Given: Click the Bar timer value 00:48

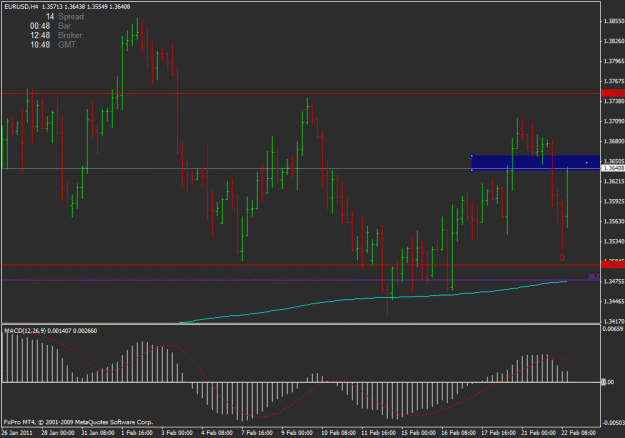Looking at the screenshot, I should click(x=40, y=26).
